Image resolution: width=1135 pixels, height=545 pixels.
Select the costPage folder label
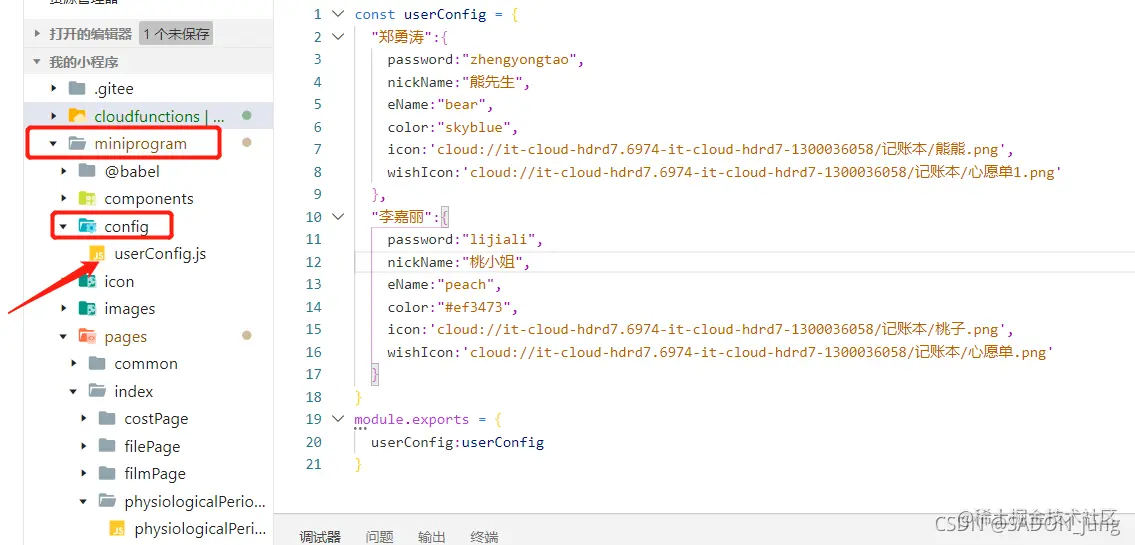pyautogui.click(x=156, y=419)
